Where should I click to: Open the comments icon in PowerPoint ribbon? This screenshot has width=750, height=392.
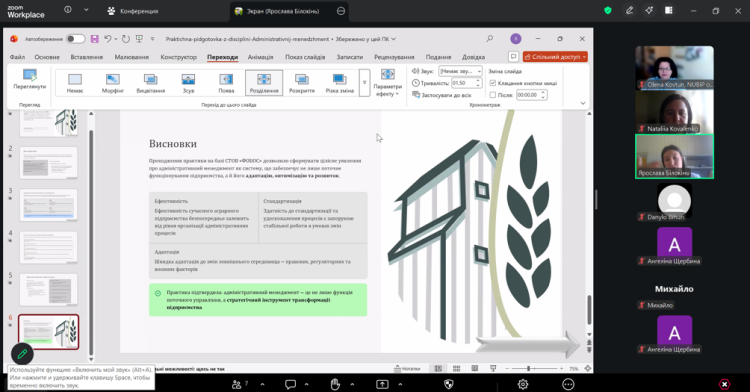tap(513, 56)
